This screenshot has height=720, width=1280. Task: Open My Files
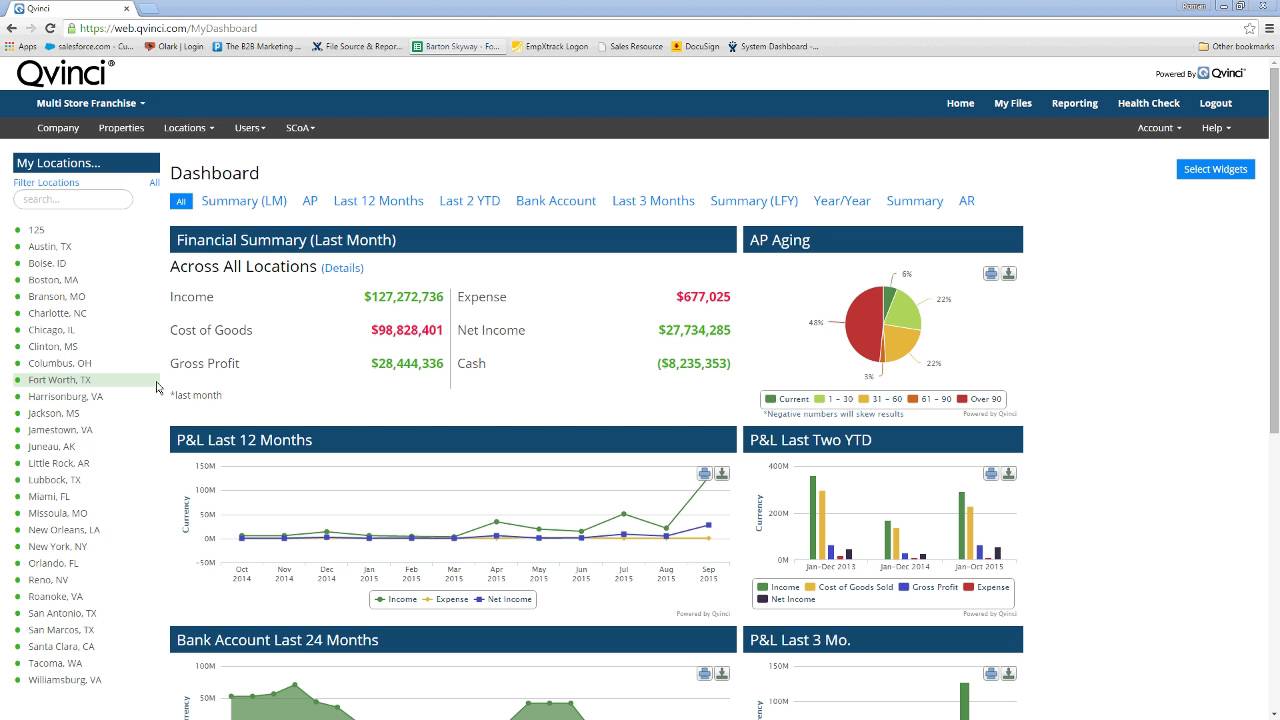tap(1013, 103)
